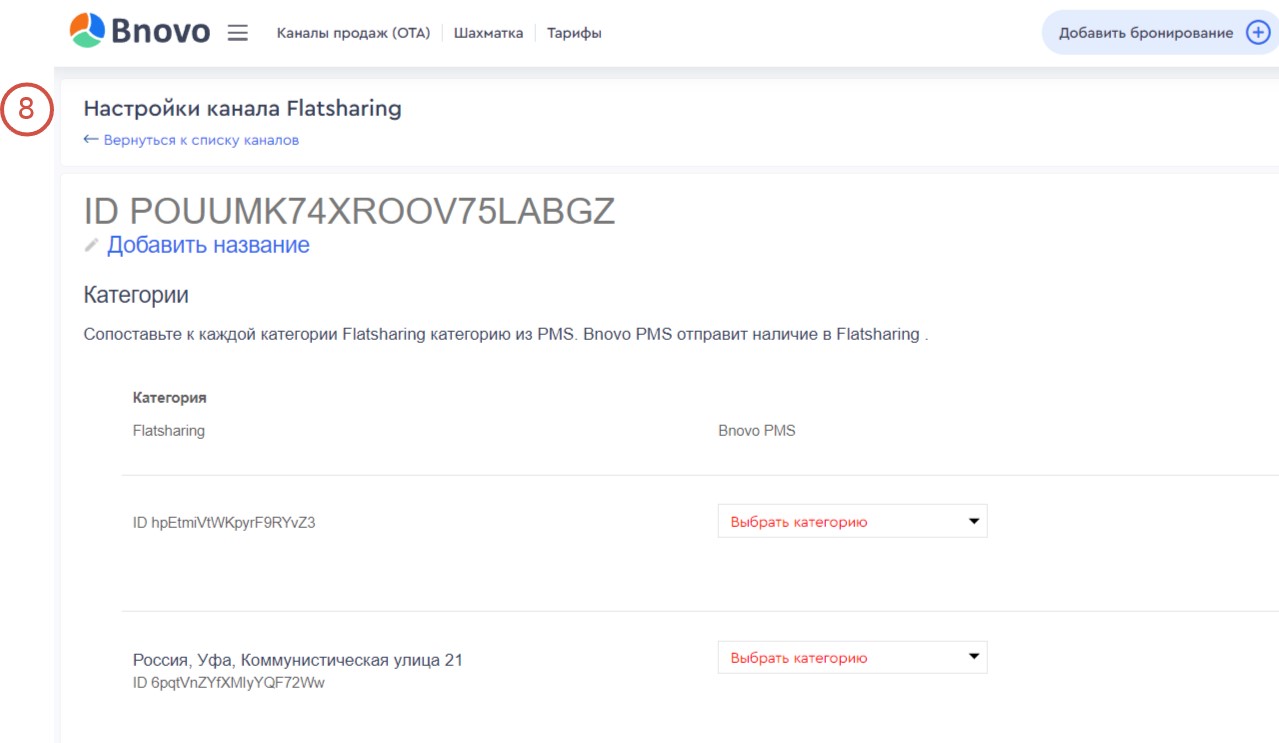This screenshot has width=1279, height=743.
Task: Click the back arrow before Вернуться к списку каналов
Action: click(x=91, y=140)
